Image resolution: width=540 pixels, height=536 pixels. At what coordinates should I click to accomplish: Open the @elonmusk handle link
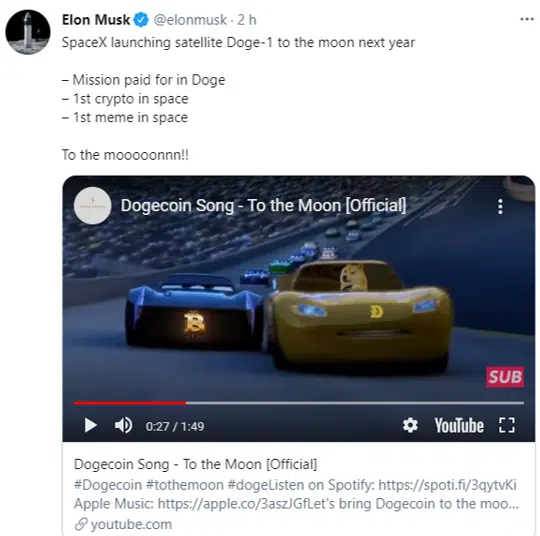coord(190,20)
